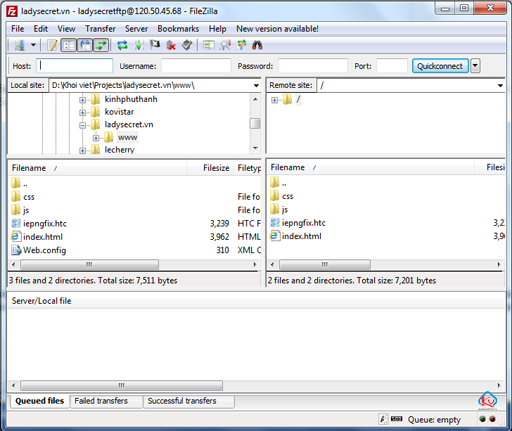Image resolution: width=512 pixels, height=431 pixels.
Task: Click the Username input field
Action: [x=196, y=66]
